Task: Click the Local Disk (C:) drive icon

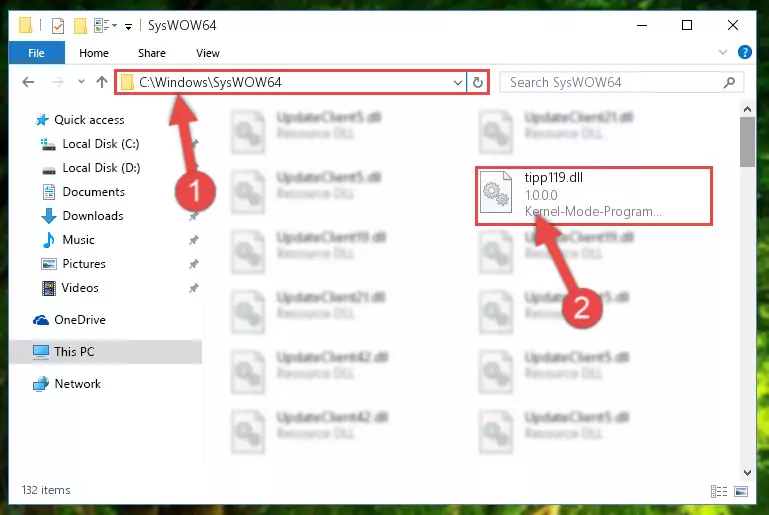Action: pyautogui.click(x=48, y=144)
